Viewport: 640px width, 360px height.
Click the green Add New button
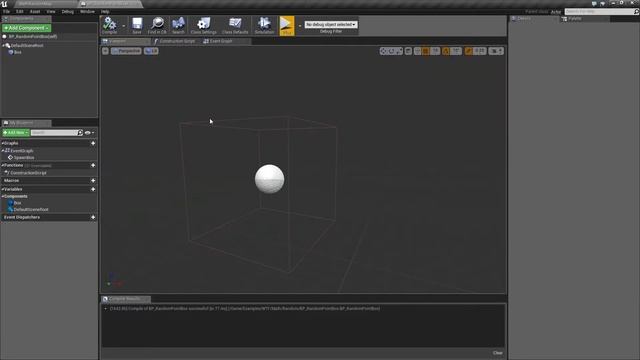[16, 133]
